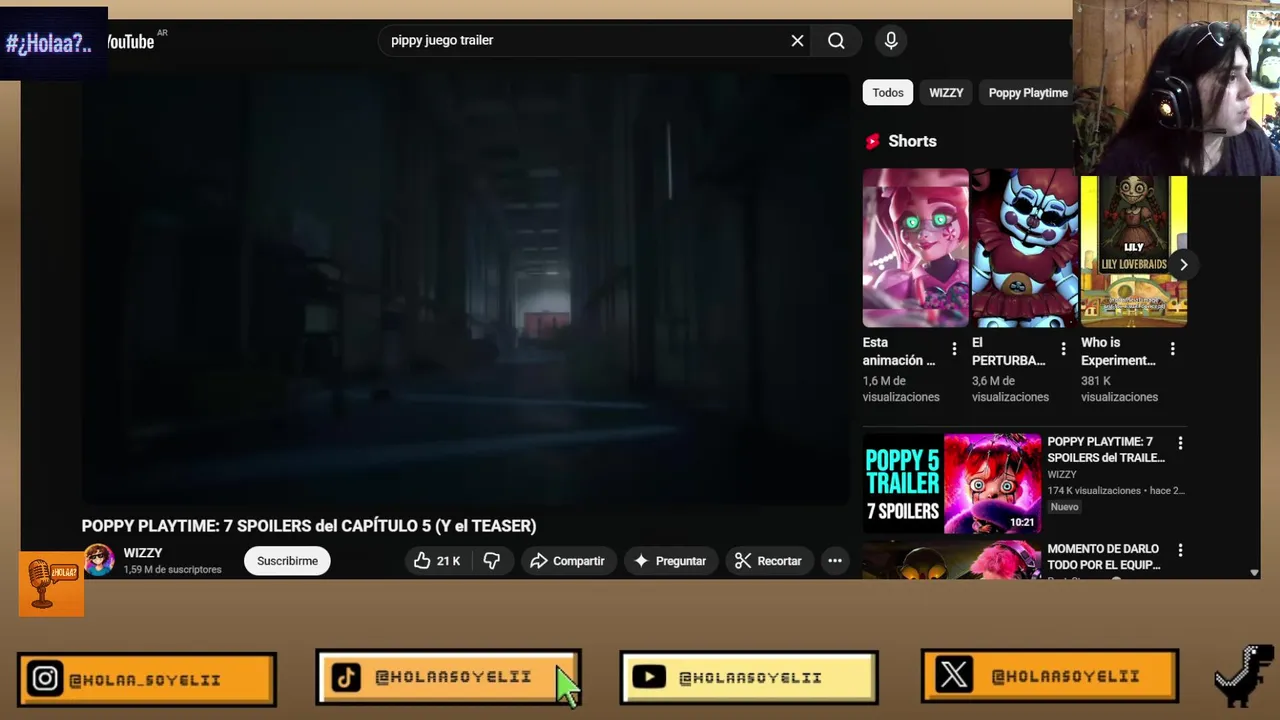Viewport: 1280px width, 720px height.
Task: Open the WIZZY channel name link
Action: tap(143, 553)
